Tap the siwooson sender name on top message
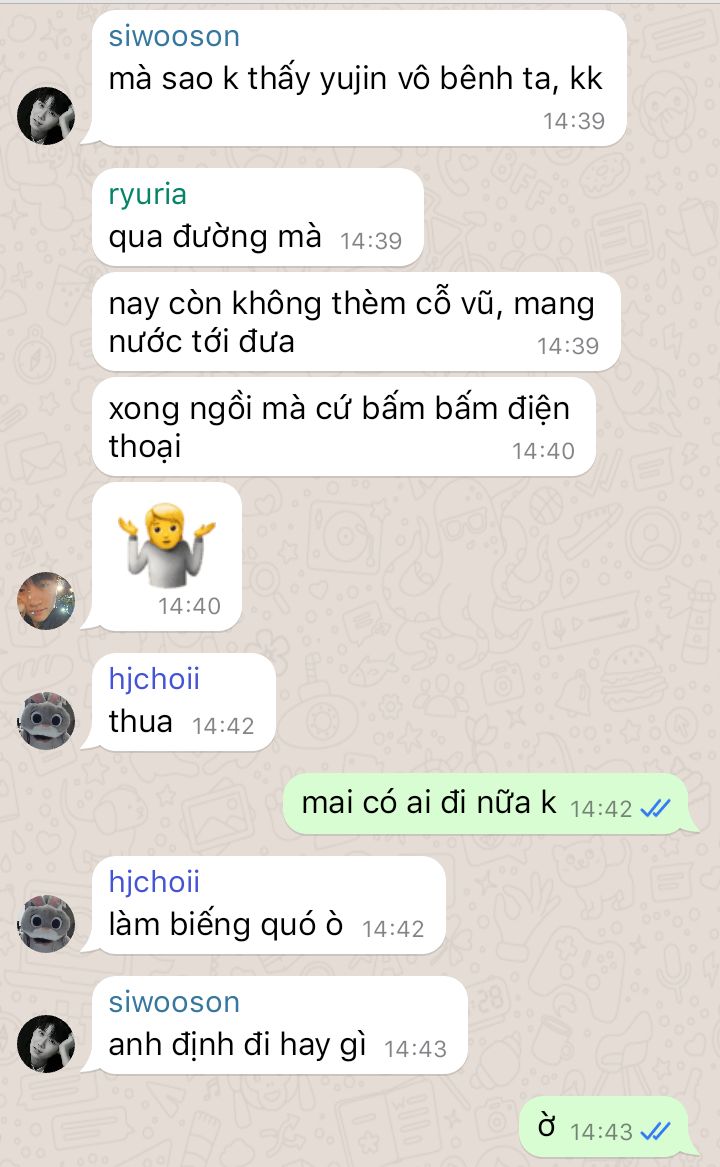Image resolution: width=720 pixels, height=1167 pixels. click(174, 36)
